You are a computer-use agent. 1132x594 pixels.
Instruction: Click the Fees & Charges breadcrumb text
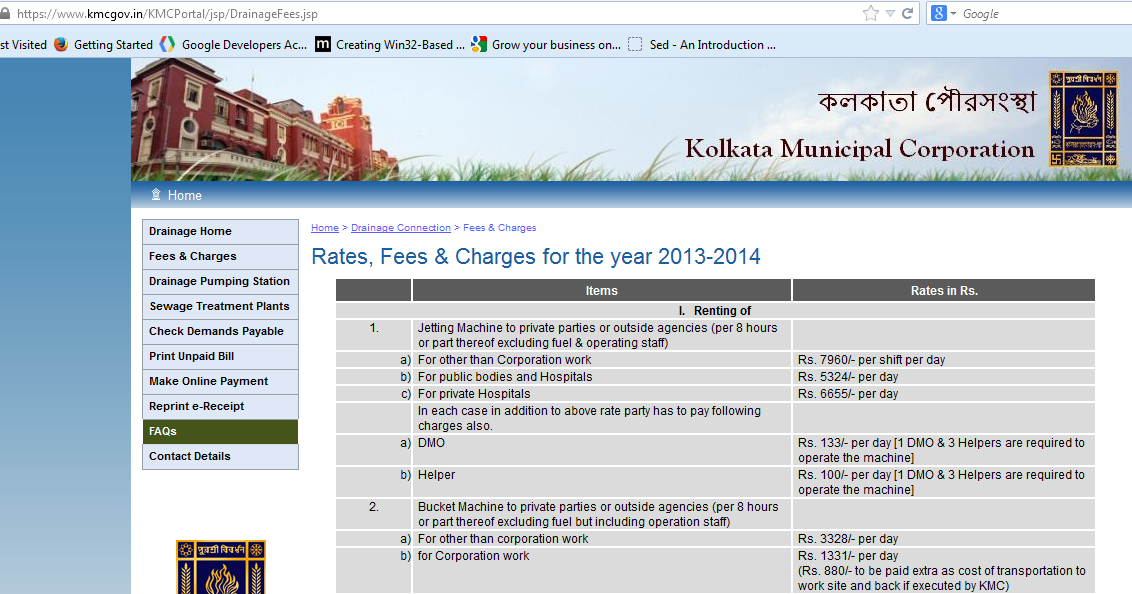[x=500, y=227]
